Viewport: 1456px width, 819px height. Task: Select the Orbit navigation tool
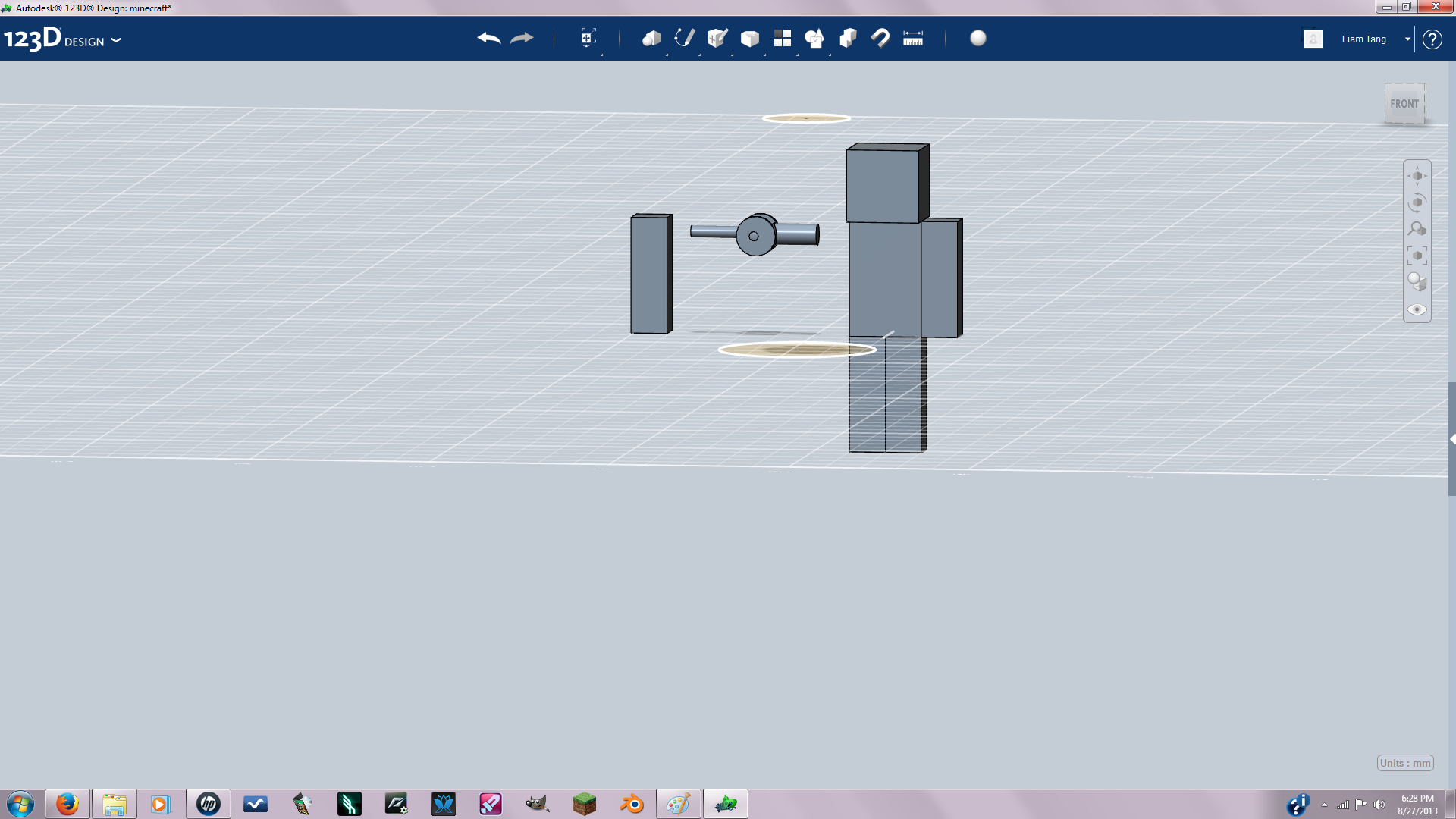[x=1417, y=202]
